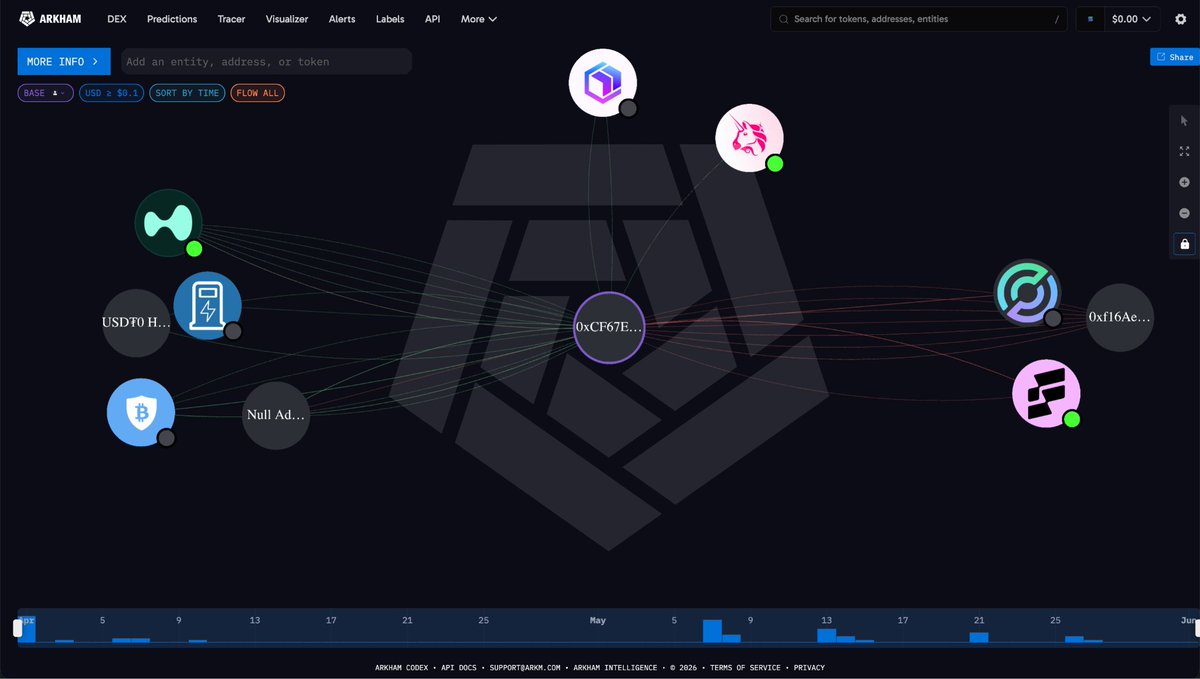Click the green dot on teal wave node
Image resolution: width=1200 pixels, height=679 pixels.
pos(194,248)
